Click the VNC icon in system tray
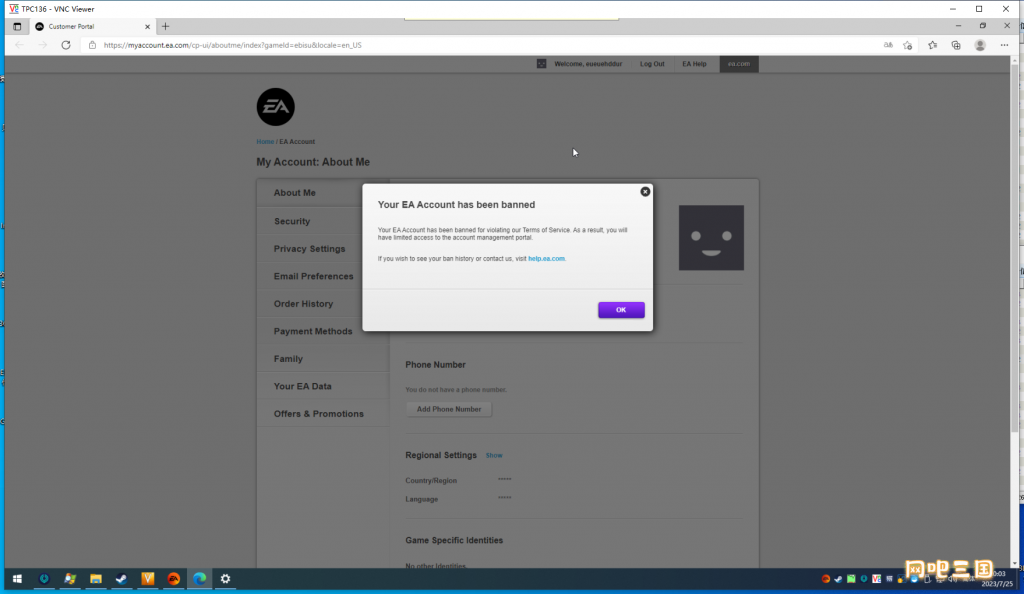Image resolution: width=1024 pixels, height=594 pixels. [x=876, y=579]
